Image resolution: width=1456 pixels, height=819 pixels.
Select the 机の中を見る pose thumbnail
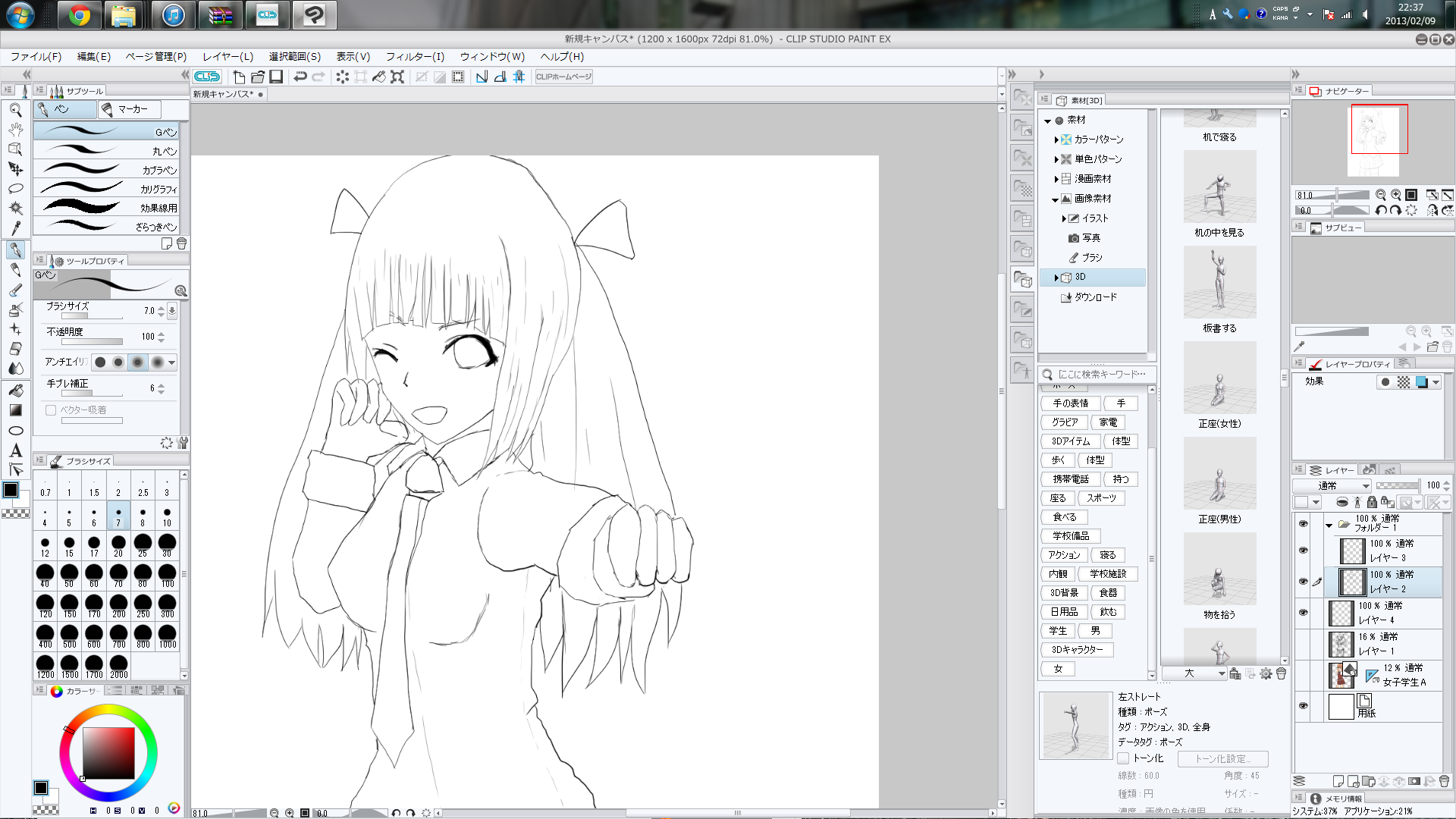click(x=1219, y=187)
